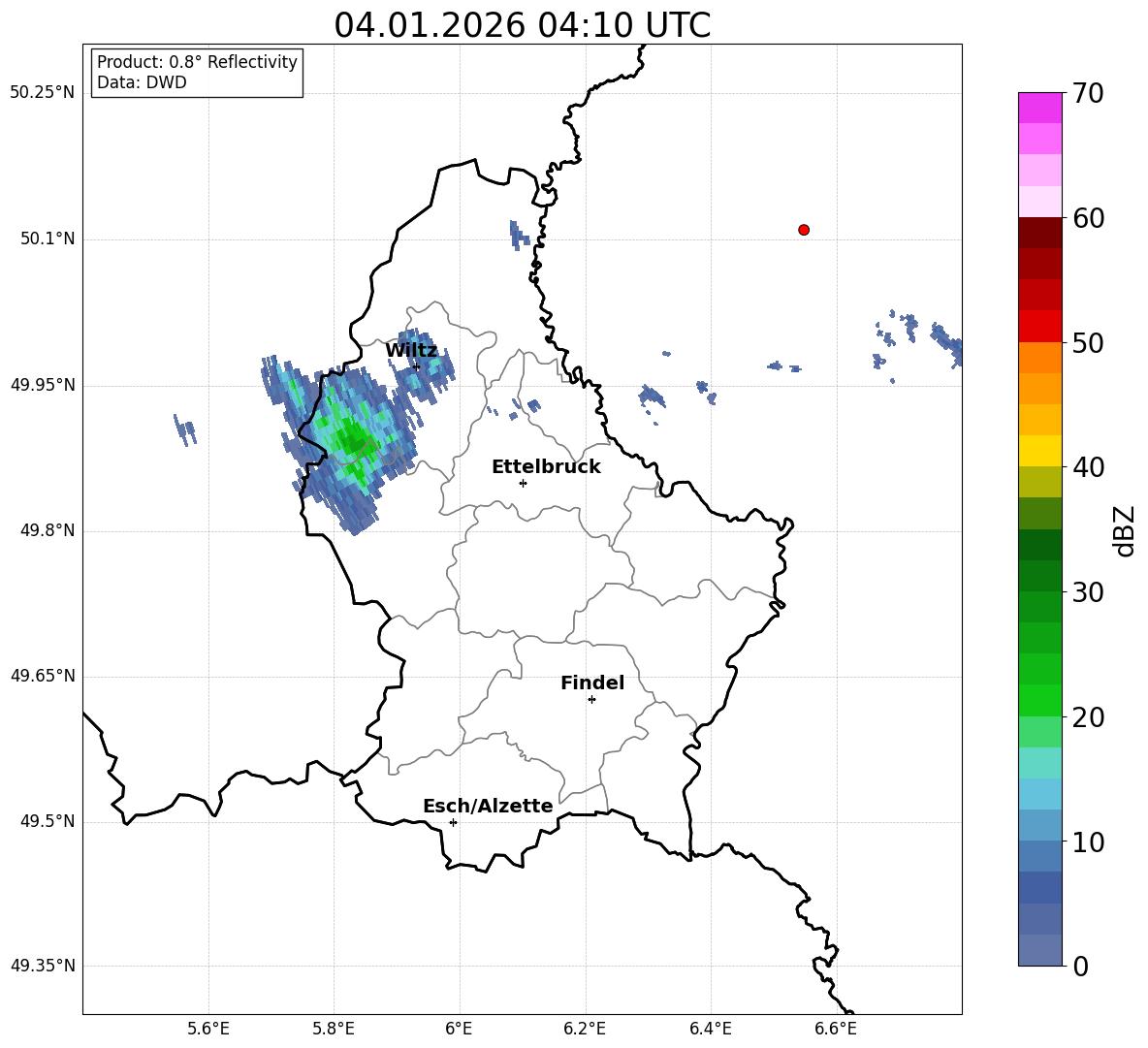Click the bright red colorbar segment above 50
Image resolution: width=1148 pixels, height=1048 pixels.
tap(1039, 327)
